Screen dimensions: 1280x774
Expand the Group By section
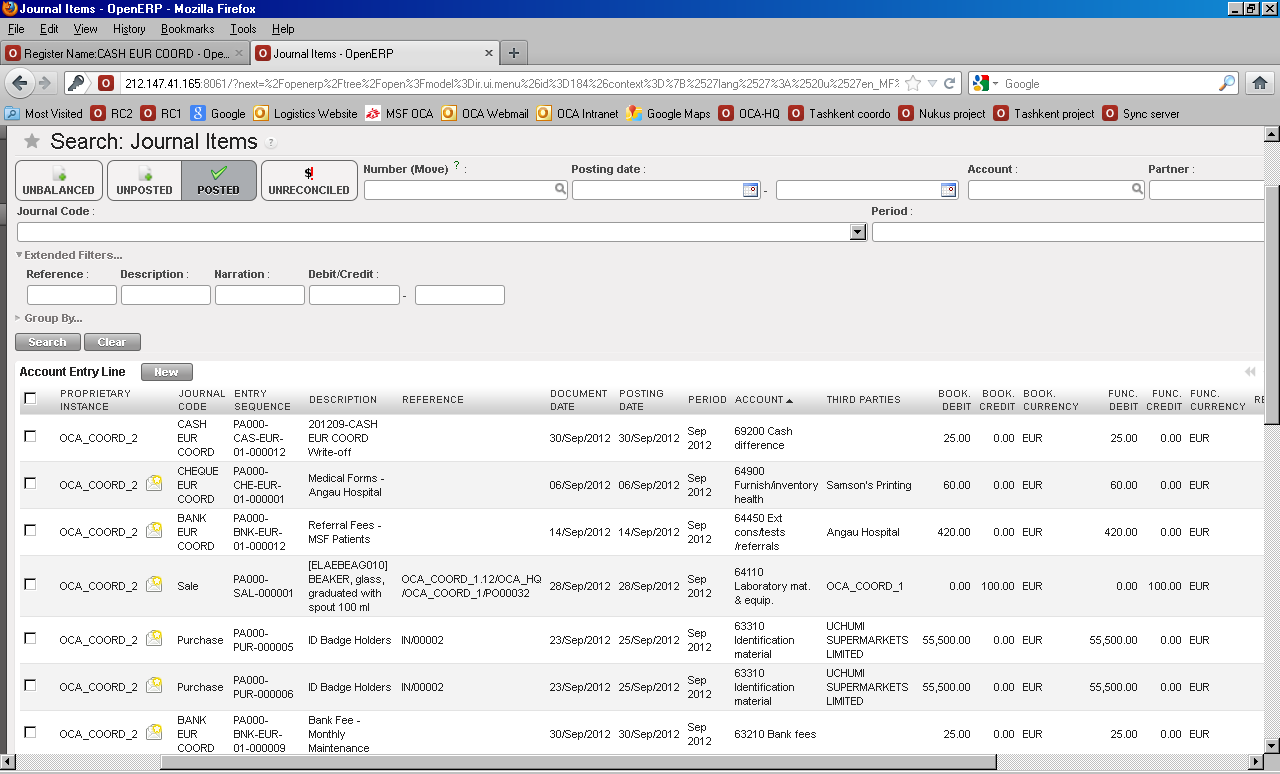pyautogui.click(x=52, y=318)
